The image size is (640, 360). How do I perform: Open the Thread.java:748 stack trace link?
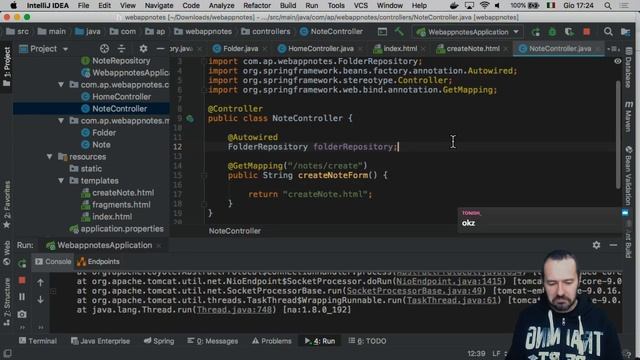234,310
